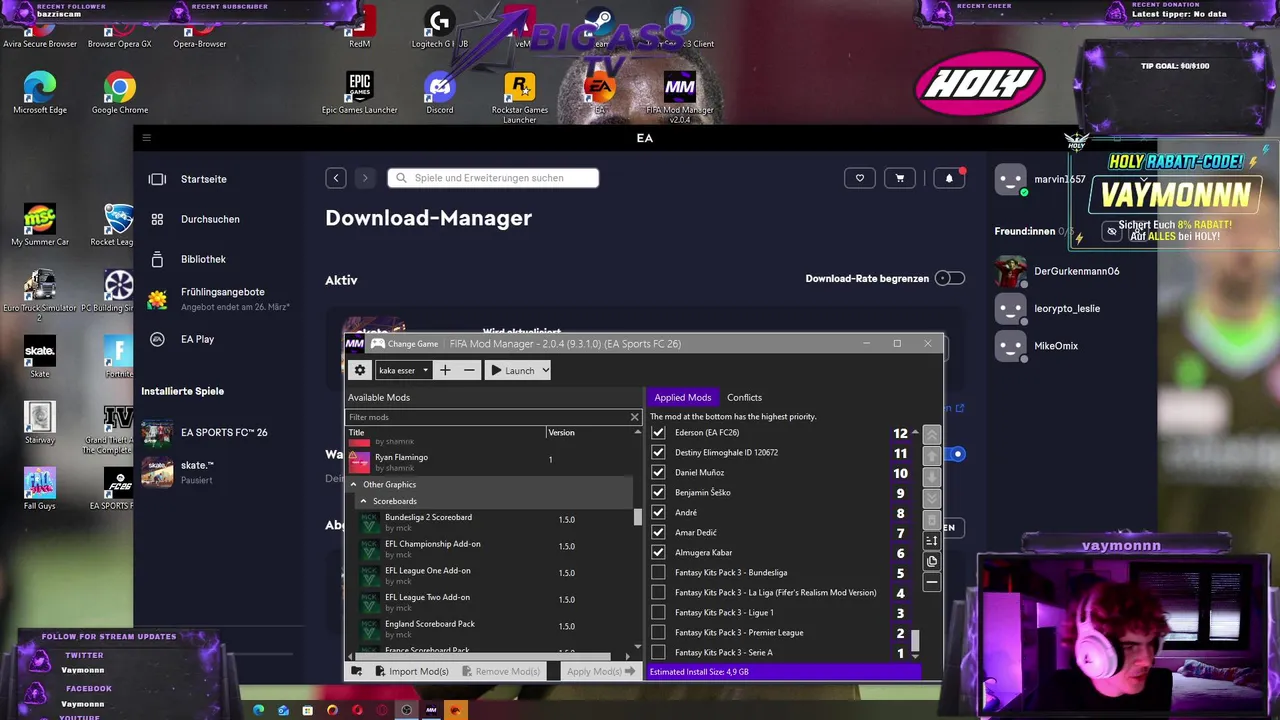Uncheck the André mod

[658, 513]
